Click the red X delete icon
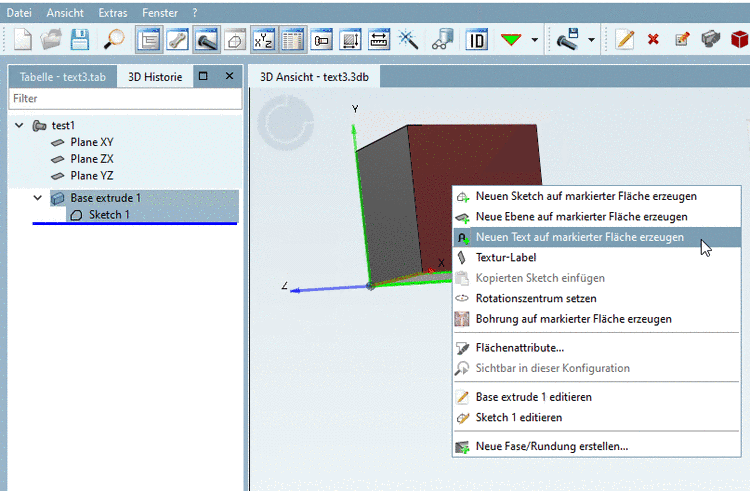The height and width of the screenshot is (491, 750). pyautogui.click(x=653, y=40)
